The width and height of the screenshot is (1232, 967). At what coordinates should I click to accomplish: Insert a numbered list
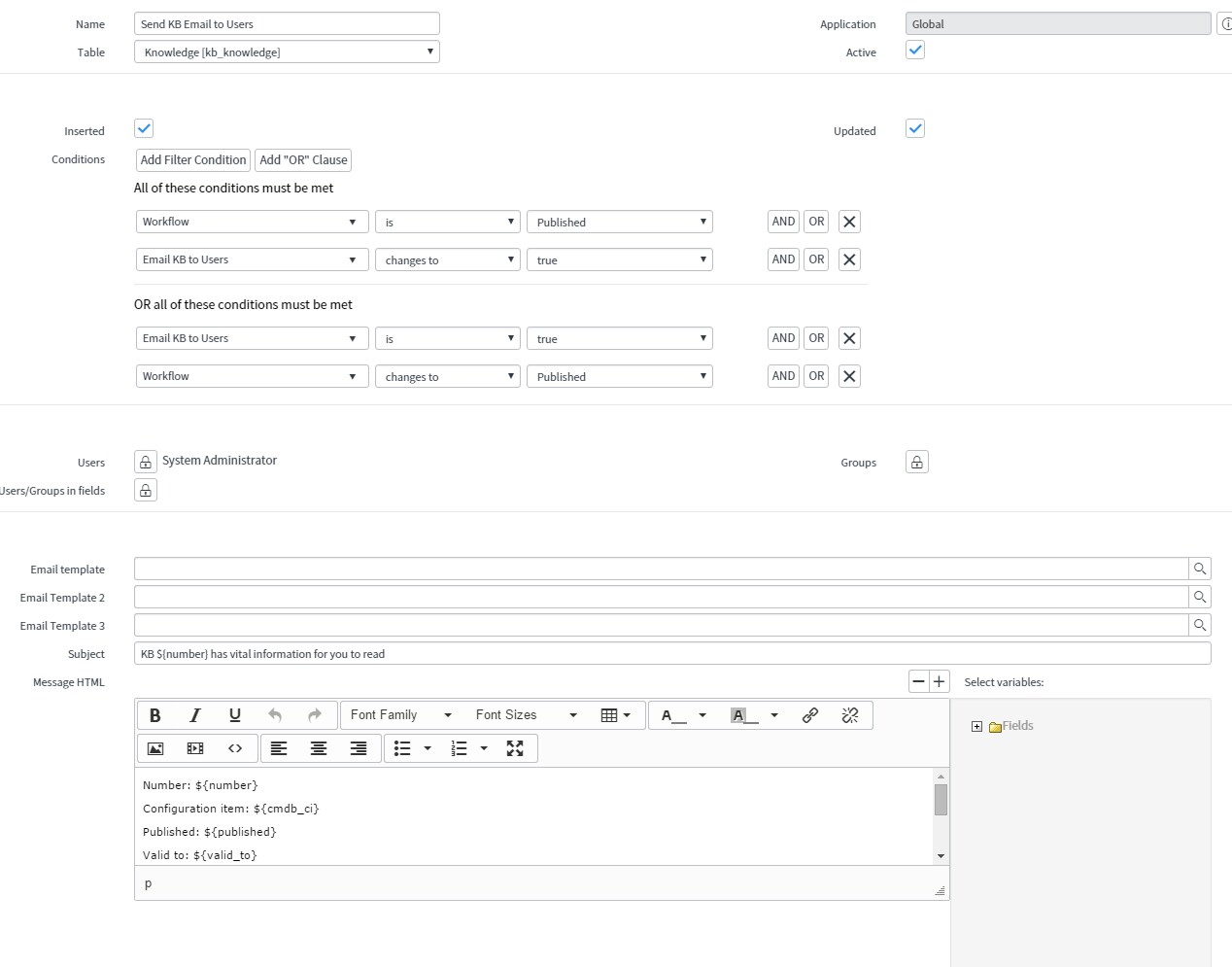click(x=459, y=748)
